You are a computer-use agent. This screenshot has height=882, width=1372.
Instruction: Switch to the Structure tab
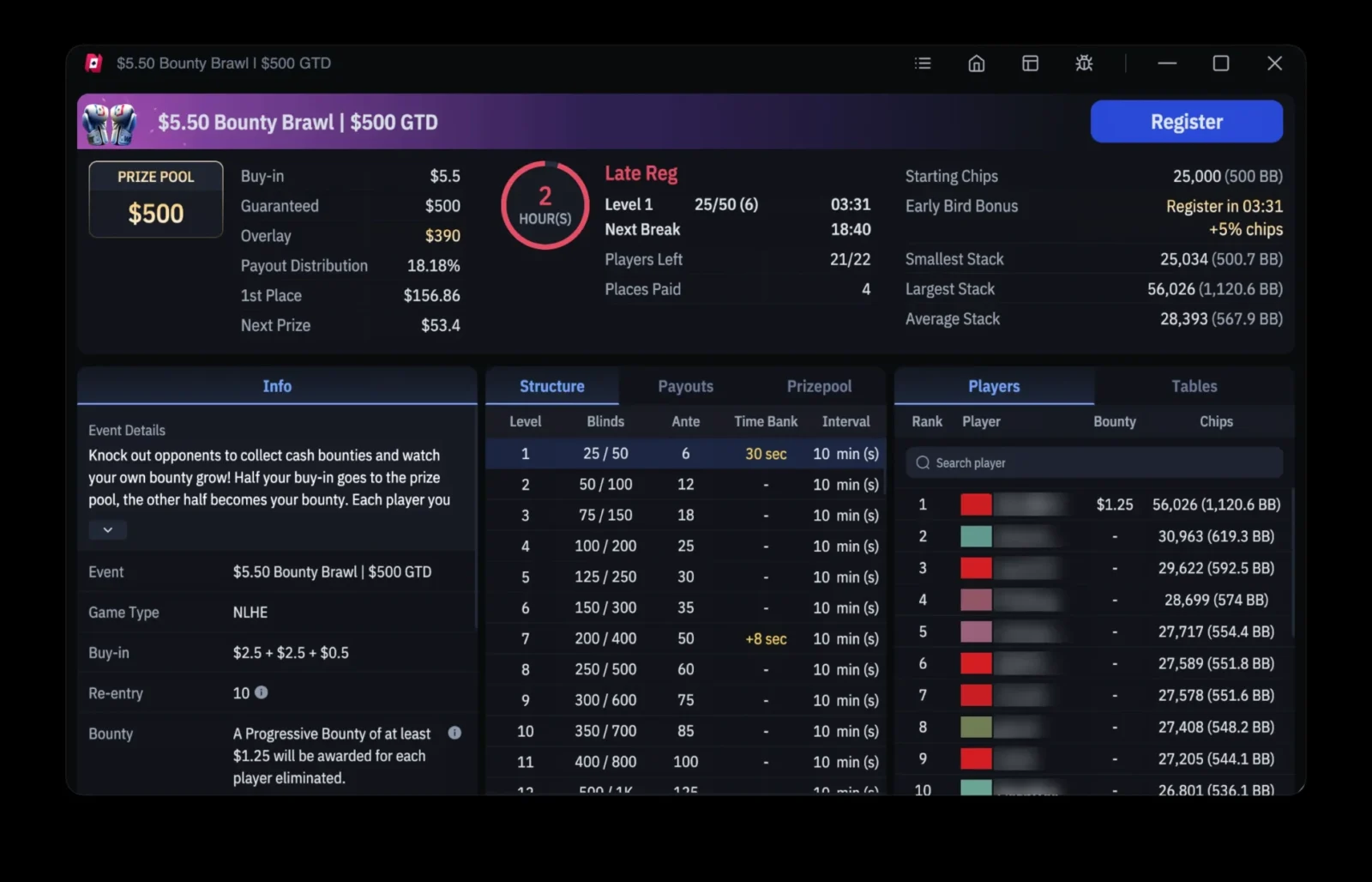click(552, 386)
